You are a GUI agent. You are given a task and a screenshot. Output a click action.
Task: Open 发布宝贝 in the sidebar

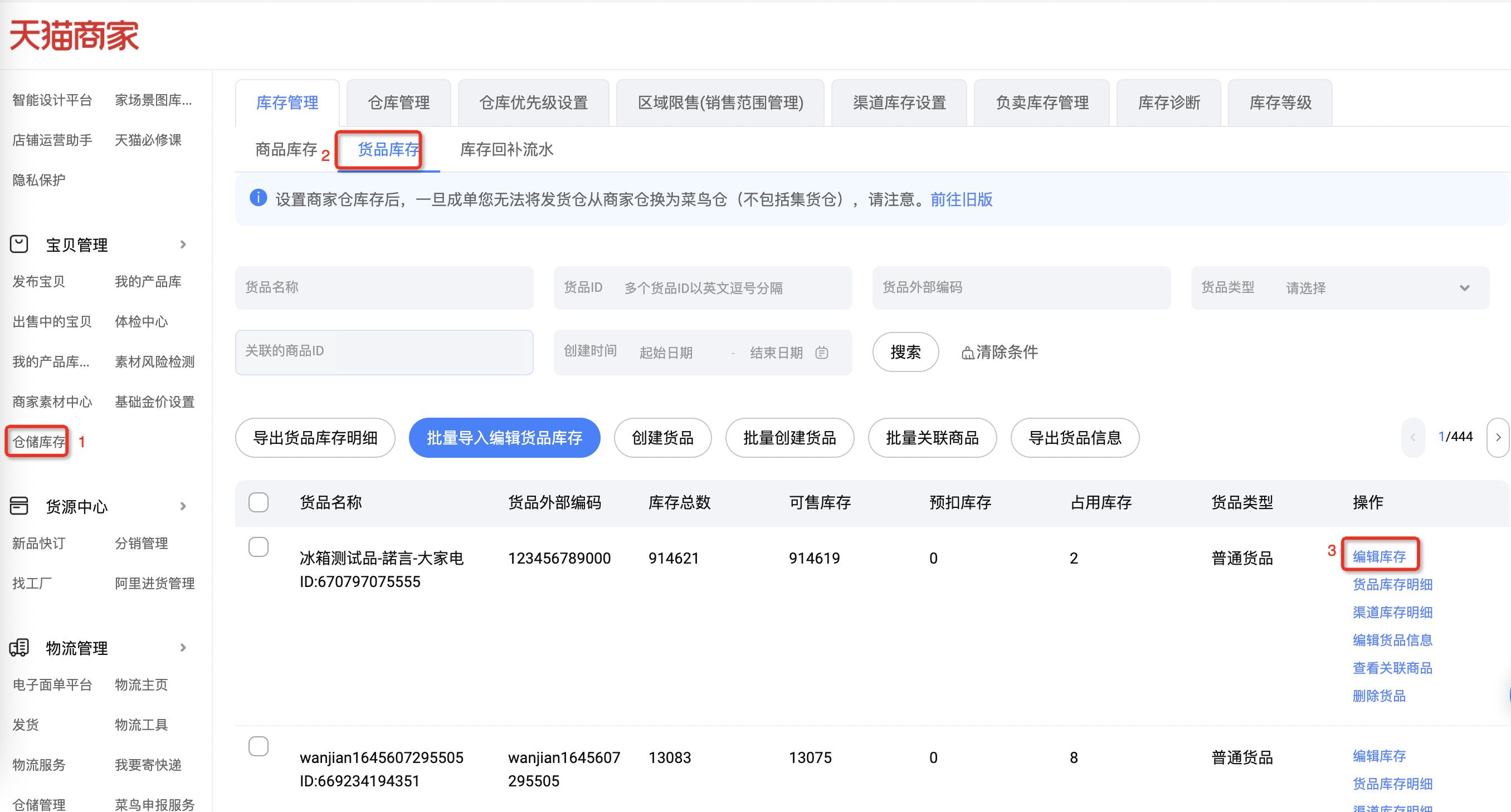pyautogui.click(x=38, y=281)
